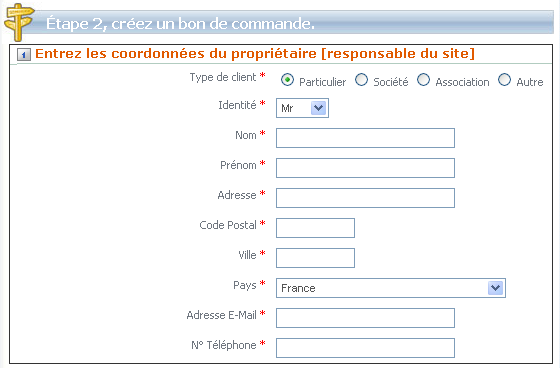Focus the Nom text field

pyautogui.click(x=365, y=138)
